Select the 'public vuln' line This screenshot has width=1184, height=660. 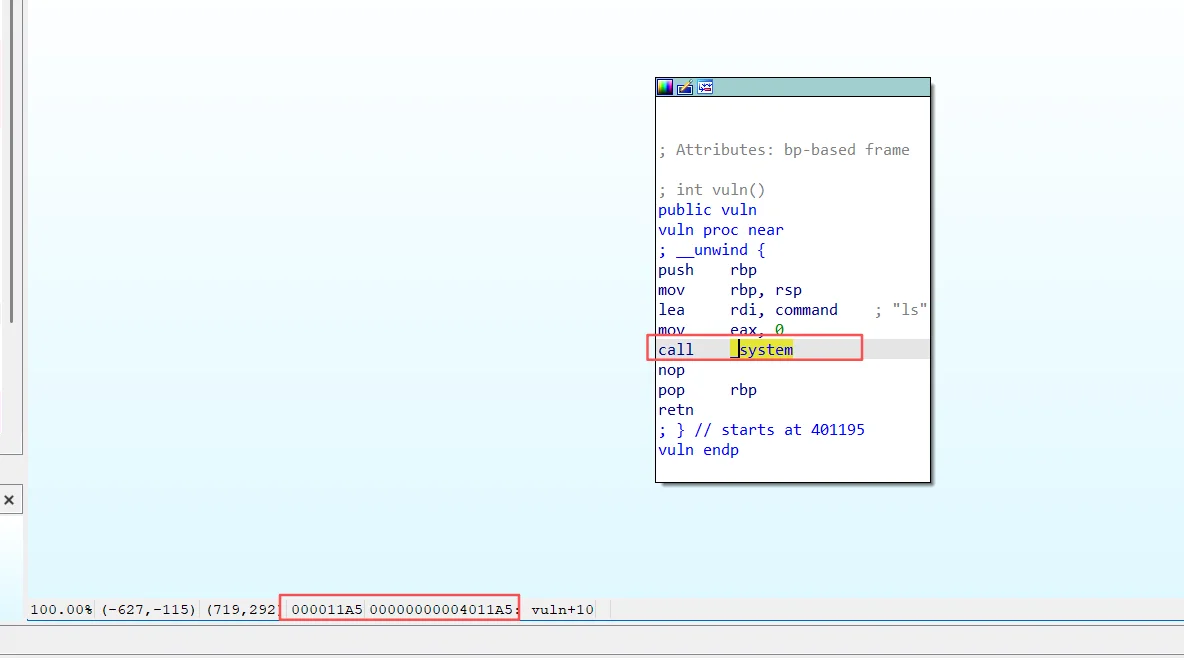click(x=707, y=210)
